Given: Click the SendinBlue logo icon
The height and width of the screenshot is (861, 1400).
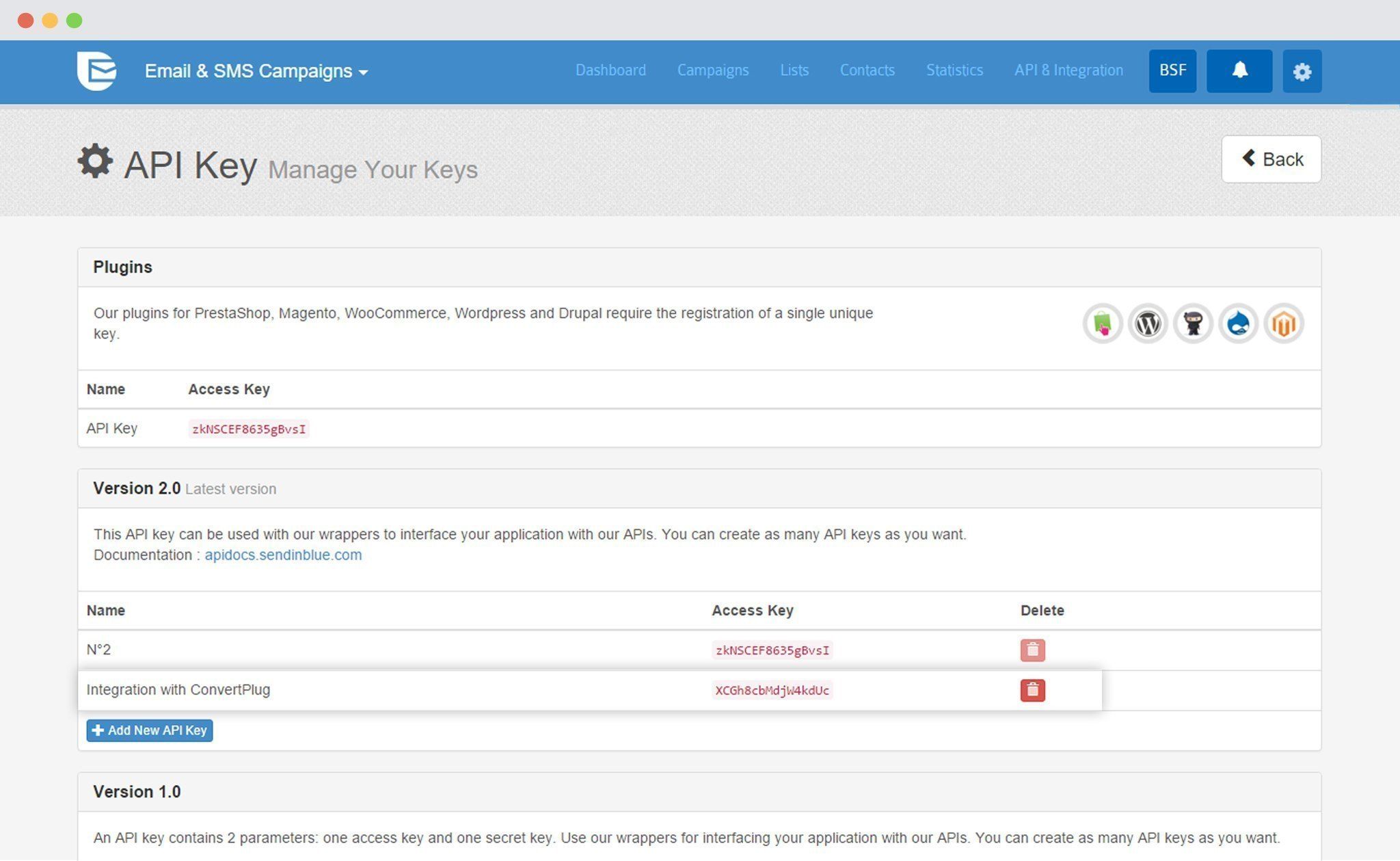Looking at the screenshot, I should (96, 70).
